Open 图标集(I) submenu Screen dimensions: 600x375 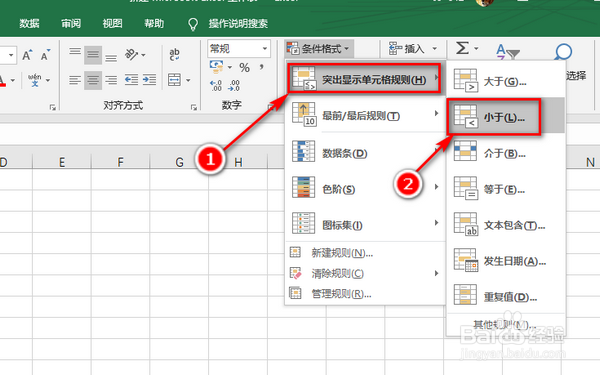tap(365, 224)
